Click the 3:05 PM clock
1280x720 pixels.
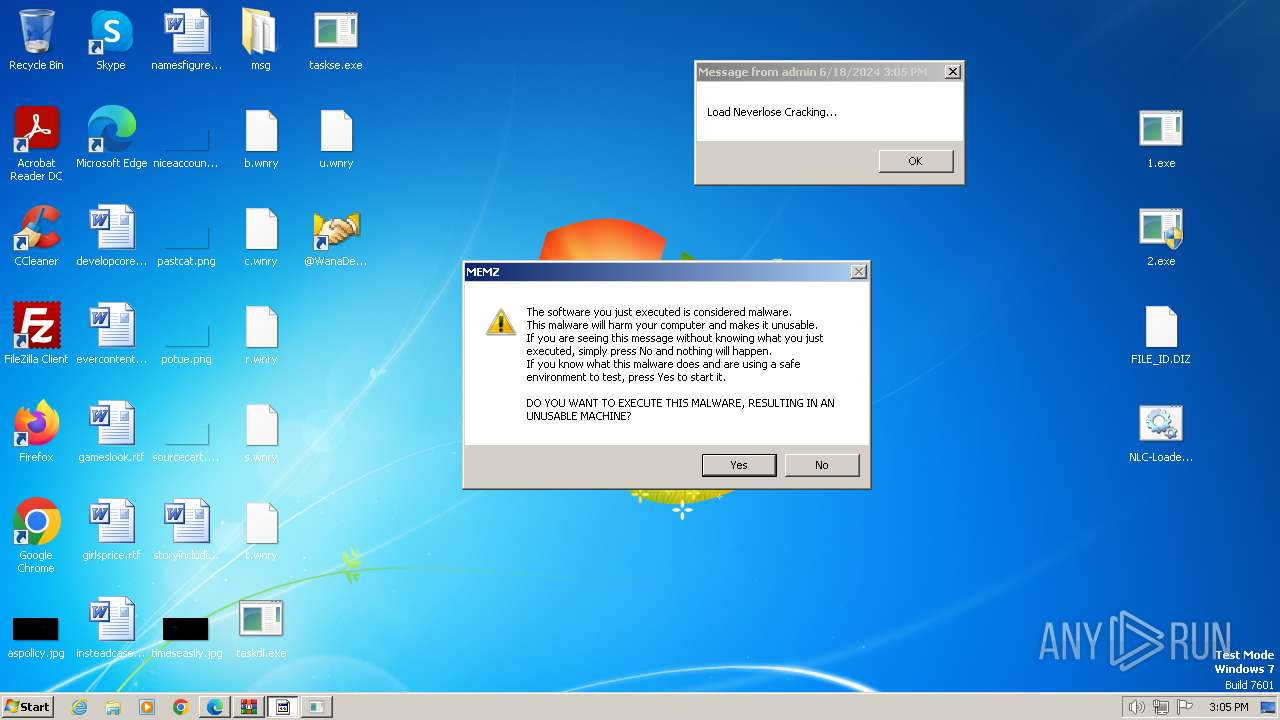[x=1228, y=707]
